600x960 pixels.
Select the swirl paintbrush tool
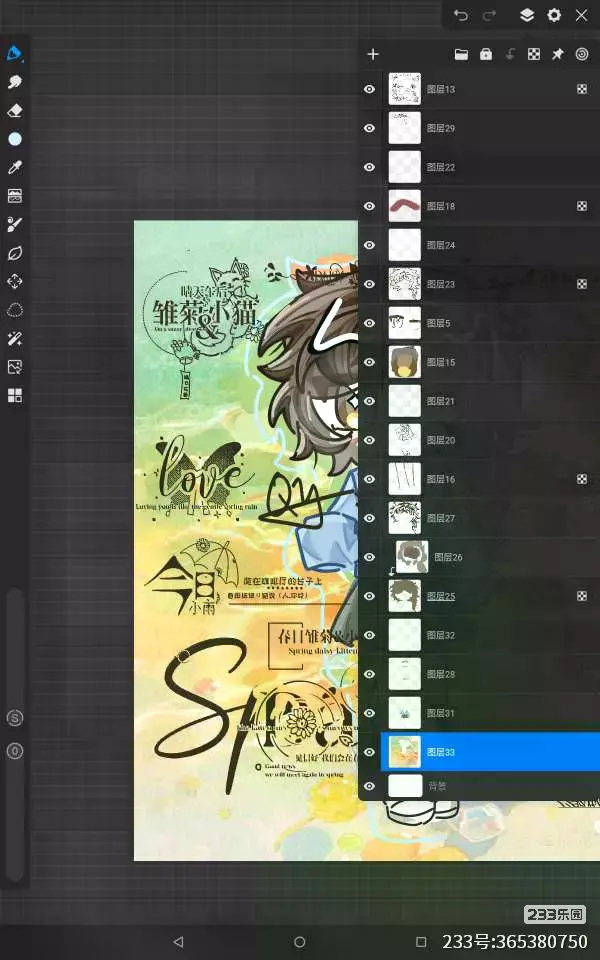coord(15,224)
